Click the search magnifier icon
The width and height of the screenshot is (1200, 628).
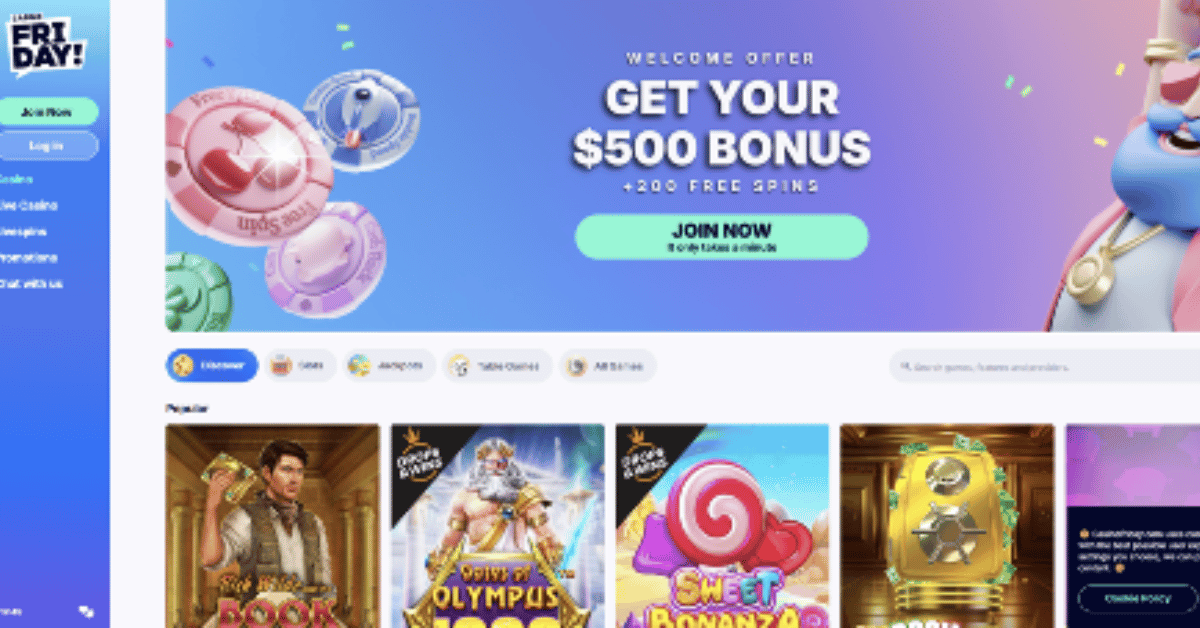pos(906,367)
